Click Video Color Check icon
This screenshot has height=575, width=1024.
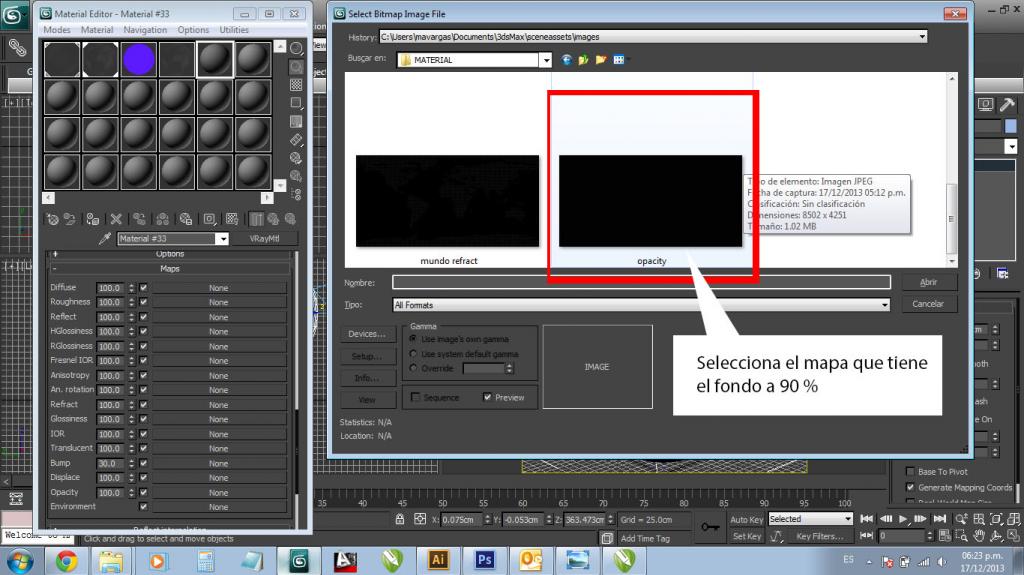pos(296,122)
